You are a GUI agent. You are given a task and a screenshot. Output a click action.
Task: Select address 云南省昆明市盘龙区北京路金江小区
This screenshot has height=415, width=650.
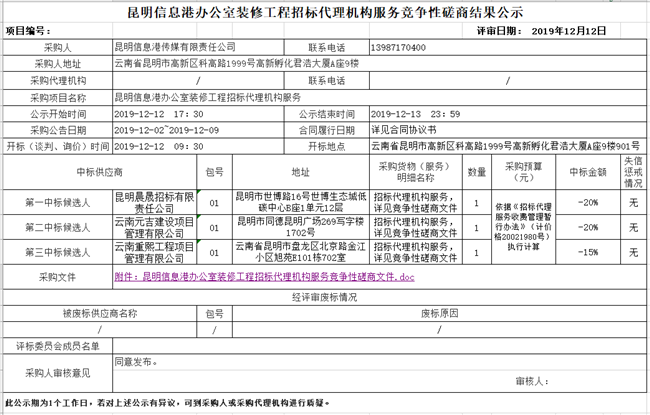tap(301, 252)
